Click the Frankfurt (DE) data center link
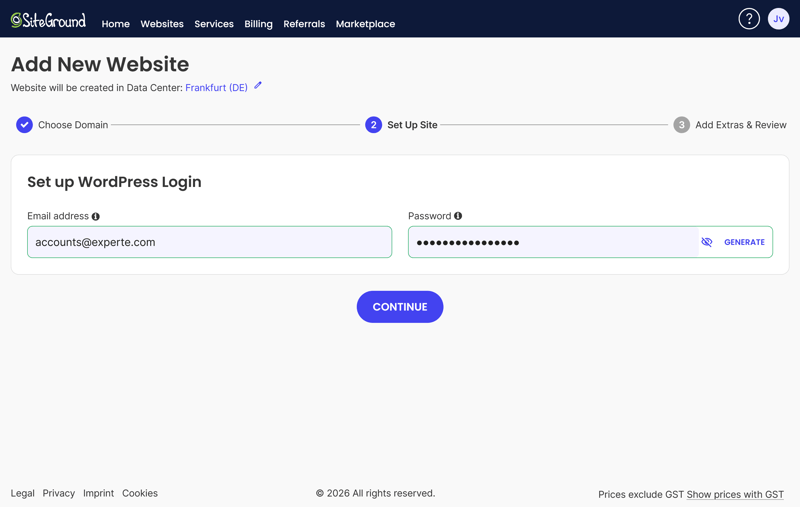 (216, 88)
